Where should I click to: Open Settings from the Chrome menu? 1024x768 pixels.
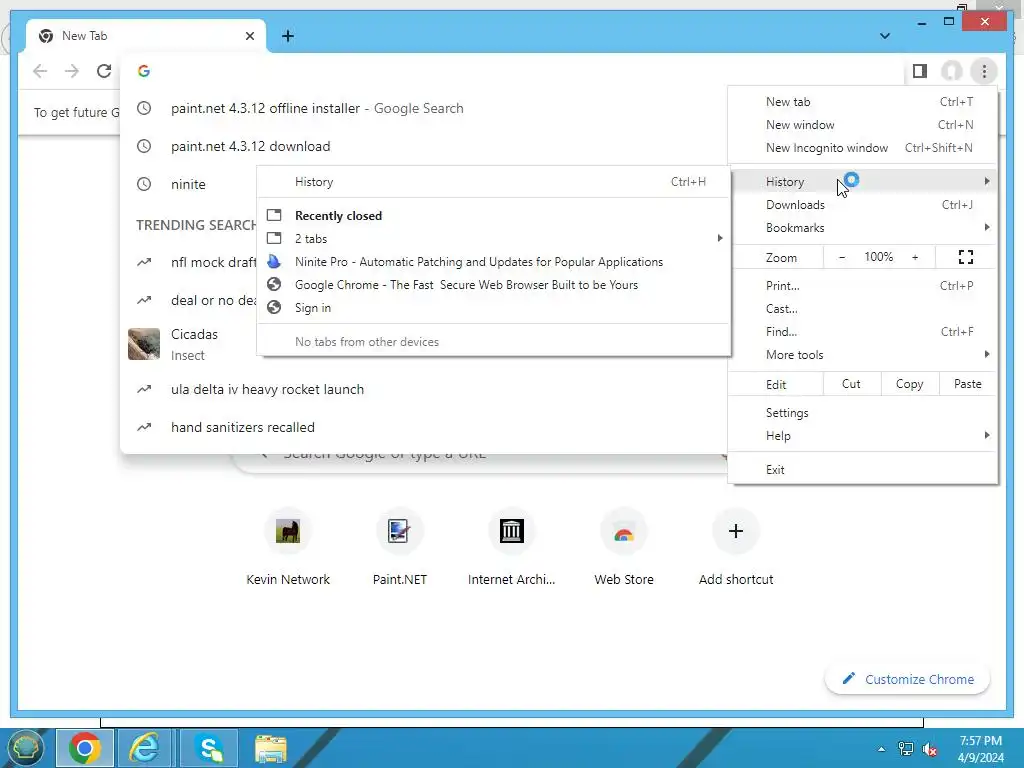[863, 413]
